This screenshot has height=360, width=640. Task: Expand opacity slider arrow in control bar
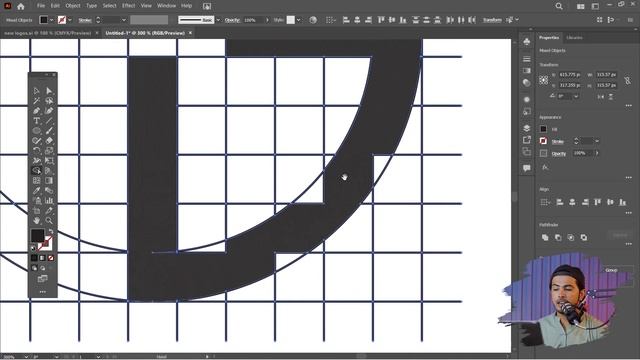[267, 20]
